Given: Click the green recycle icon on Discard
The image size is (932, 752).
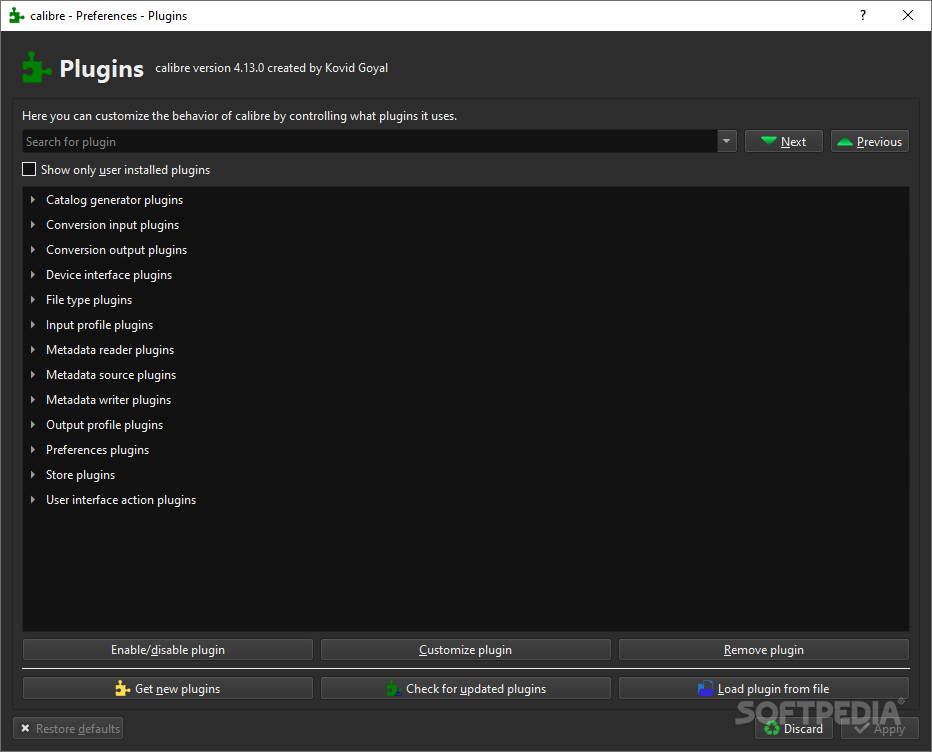Looking at the screenshot, I should pos(772,728).
